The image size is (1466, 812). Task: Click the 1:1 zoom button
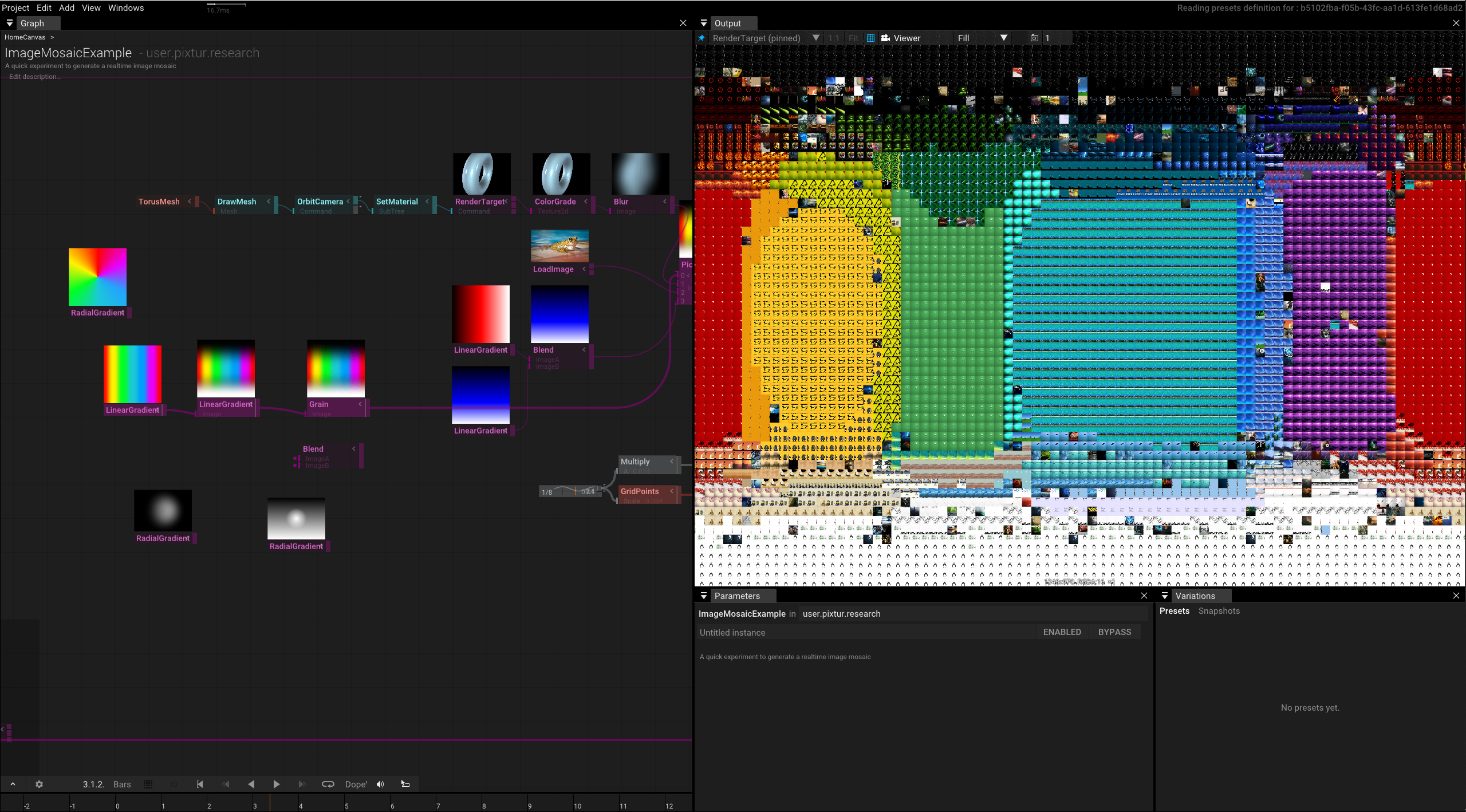click(x=834, y=38)
